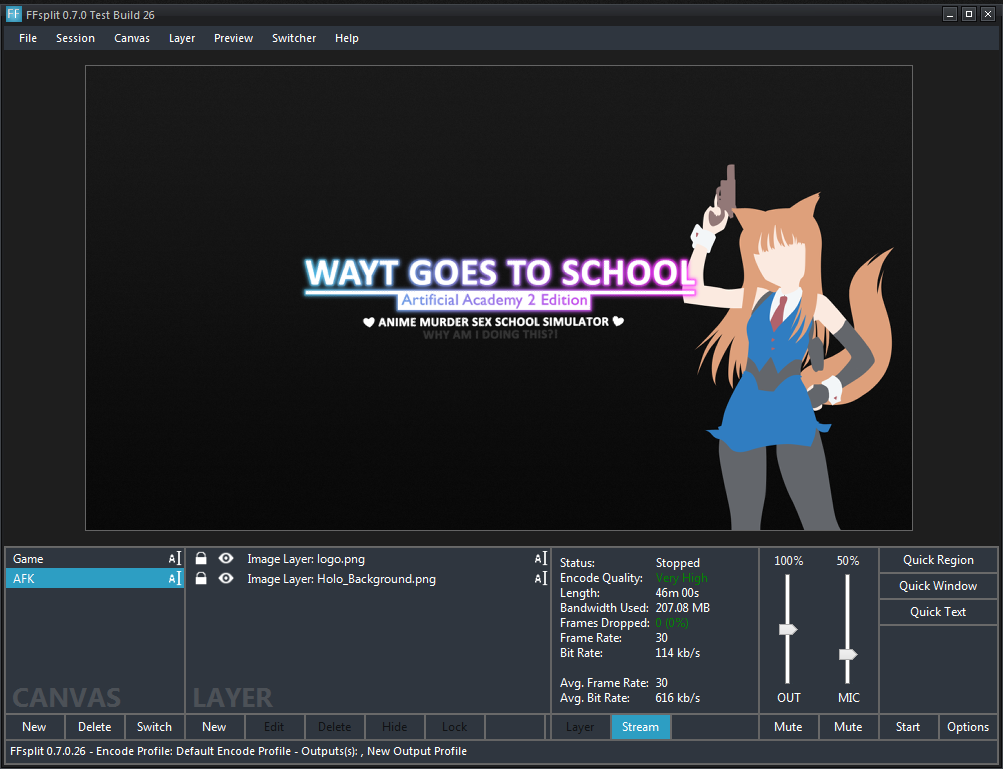Minimize the FFsplit window

click(x=950, y=14)
